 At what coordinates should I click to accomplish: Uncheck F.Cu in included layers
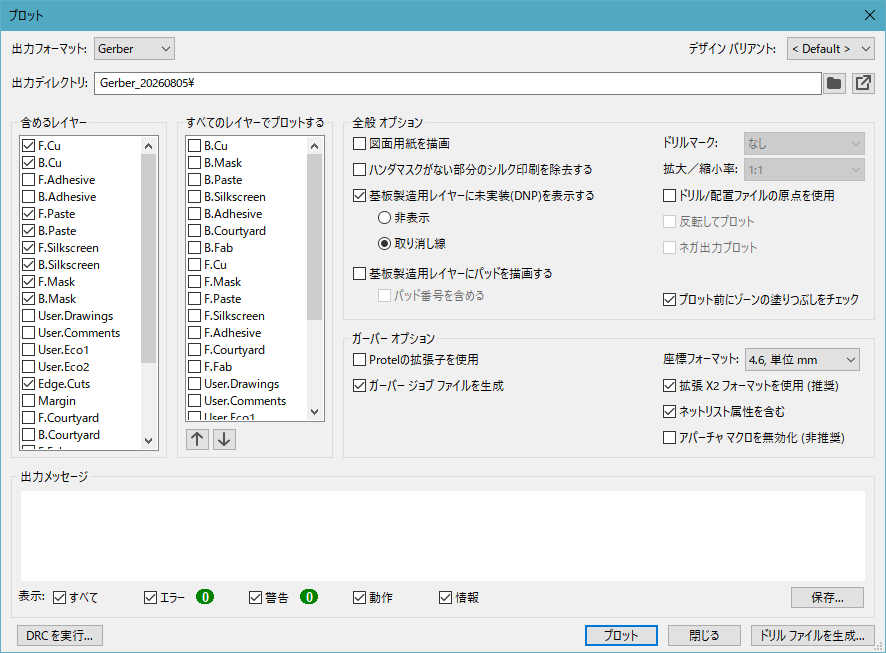click(28, 146)
